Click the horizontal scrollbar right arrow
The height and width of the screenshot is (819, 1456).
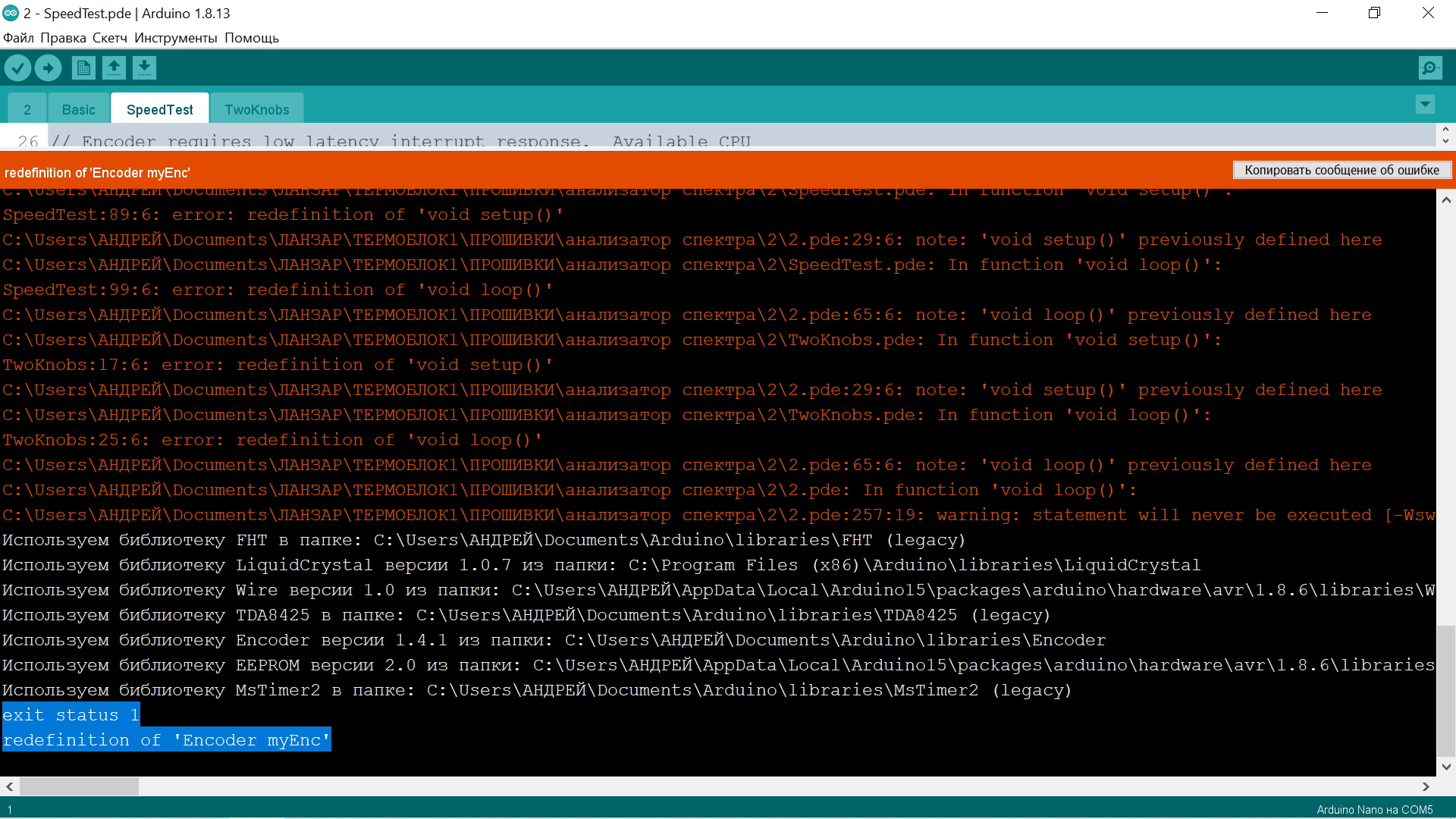coord(1426,786)
